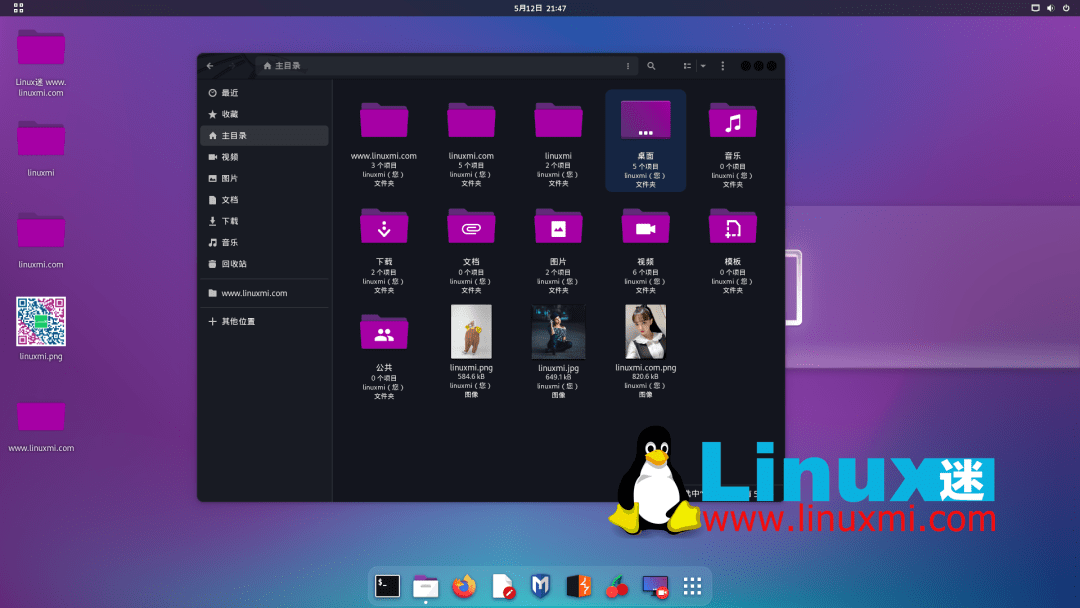Open the path bar options menu
This screenshot has width=1080, height=608.
[627, 65]
